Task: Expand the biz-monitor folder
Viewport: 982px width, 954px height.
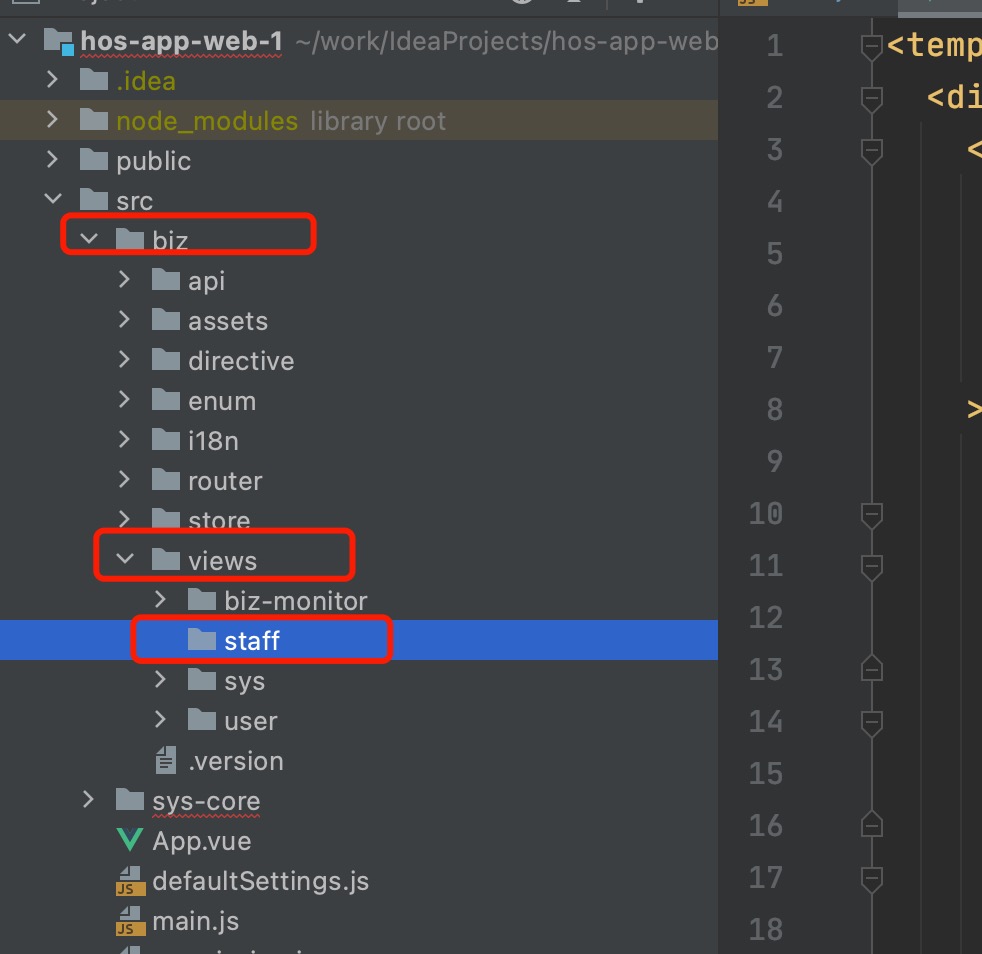Action: pos(161,600)
